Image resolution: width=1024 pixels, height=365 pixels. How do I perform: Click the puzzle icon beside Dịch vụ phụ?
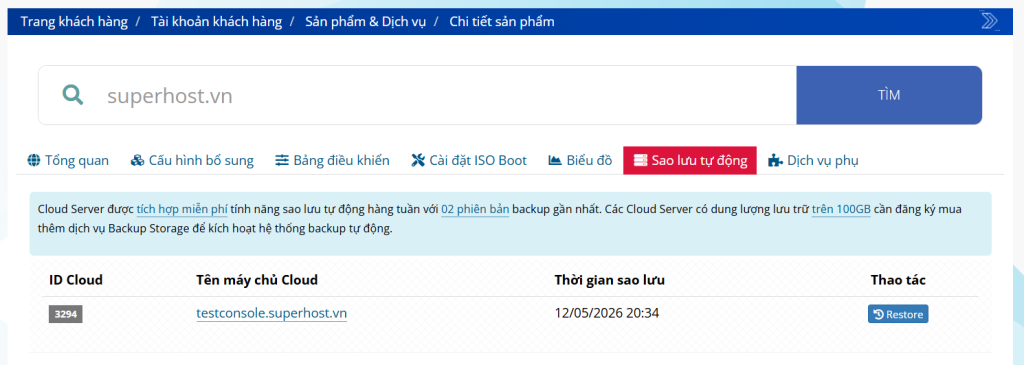[775, 160]
